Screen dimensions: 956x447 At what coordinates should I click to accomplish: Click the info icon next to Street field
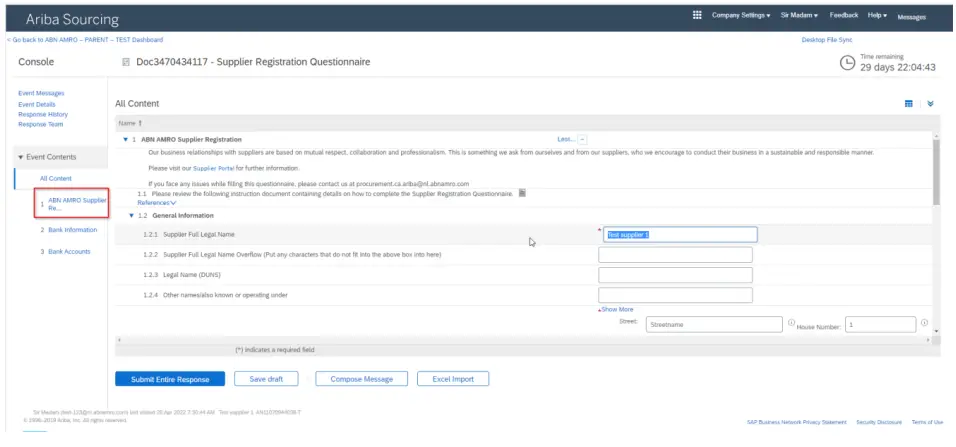click(x=791, y=323)
